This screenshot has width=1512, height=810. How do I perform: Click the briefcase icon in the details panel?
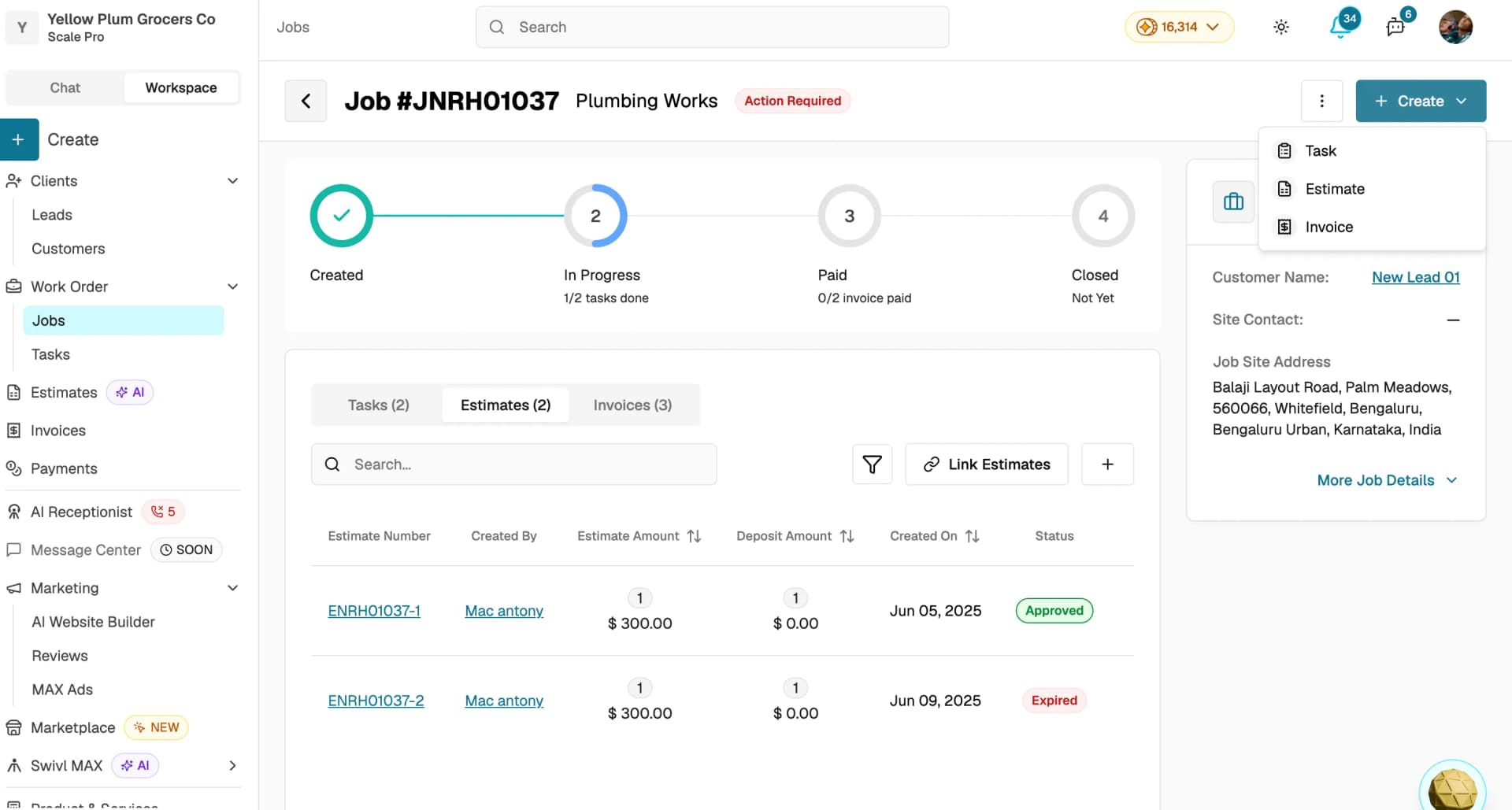[x=1233, y=202]
